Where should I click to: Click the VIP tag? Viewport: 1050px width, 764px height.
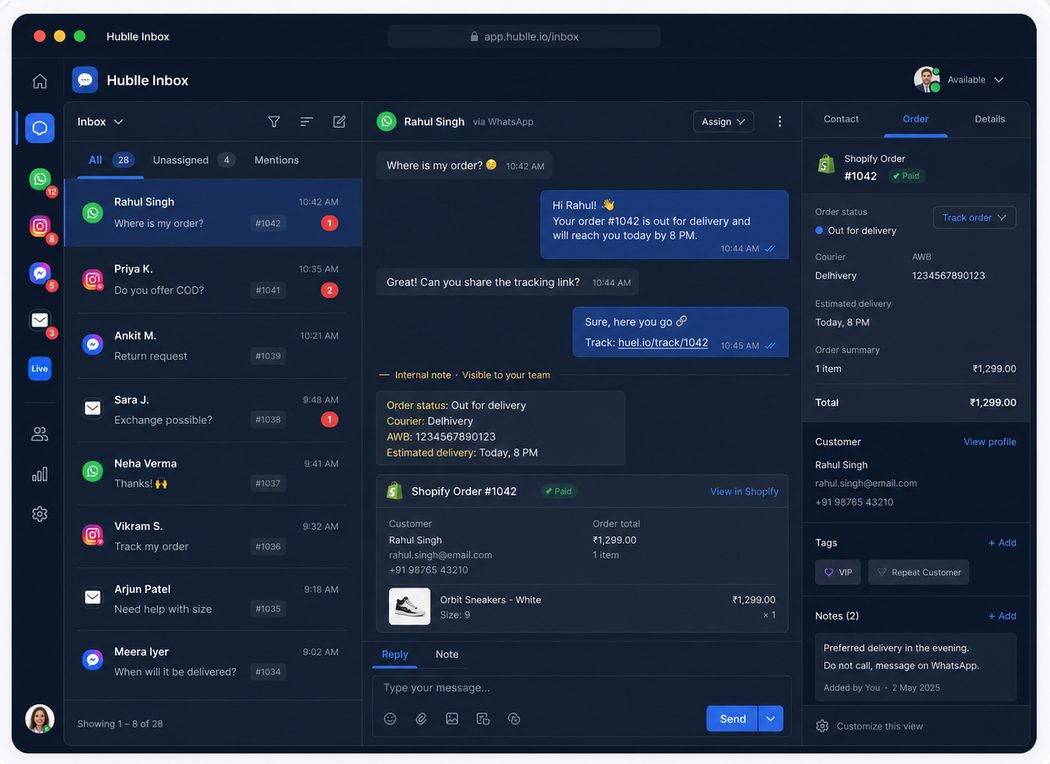click(x=838, y=572)
